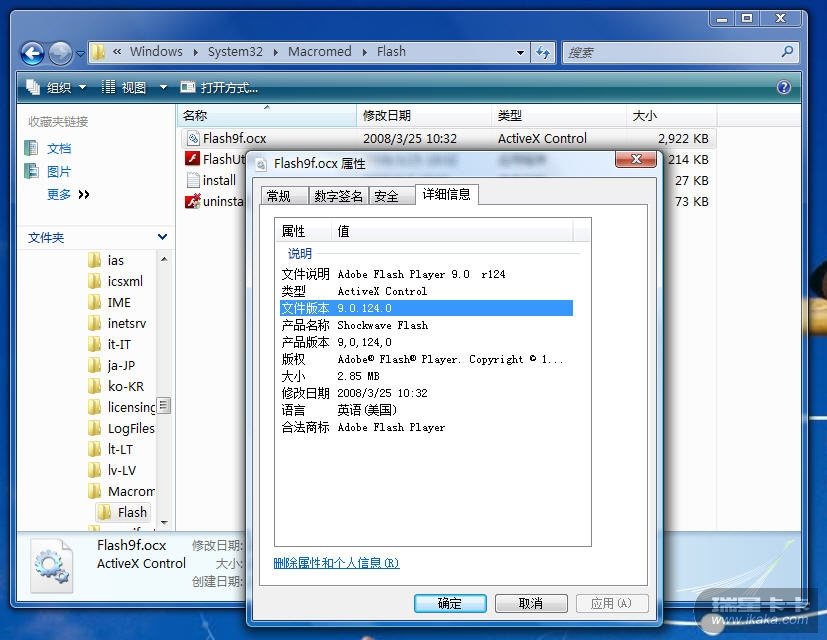Select the inetsrv folder in tree

pos(127,323)
